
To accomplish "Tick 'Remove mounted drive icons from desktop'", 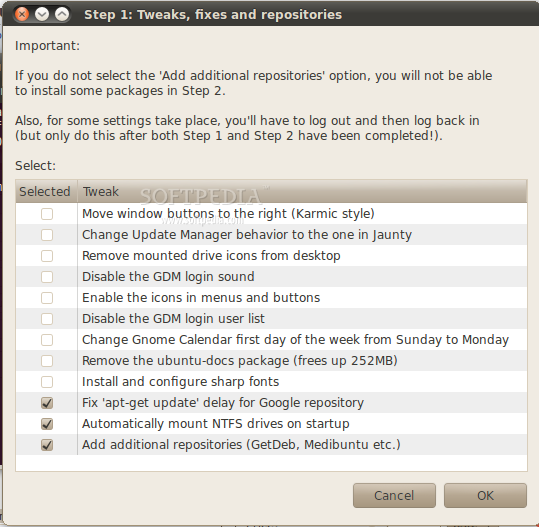I will coord(47,256).
